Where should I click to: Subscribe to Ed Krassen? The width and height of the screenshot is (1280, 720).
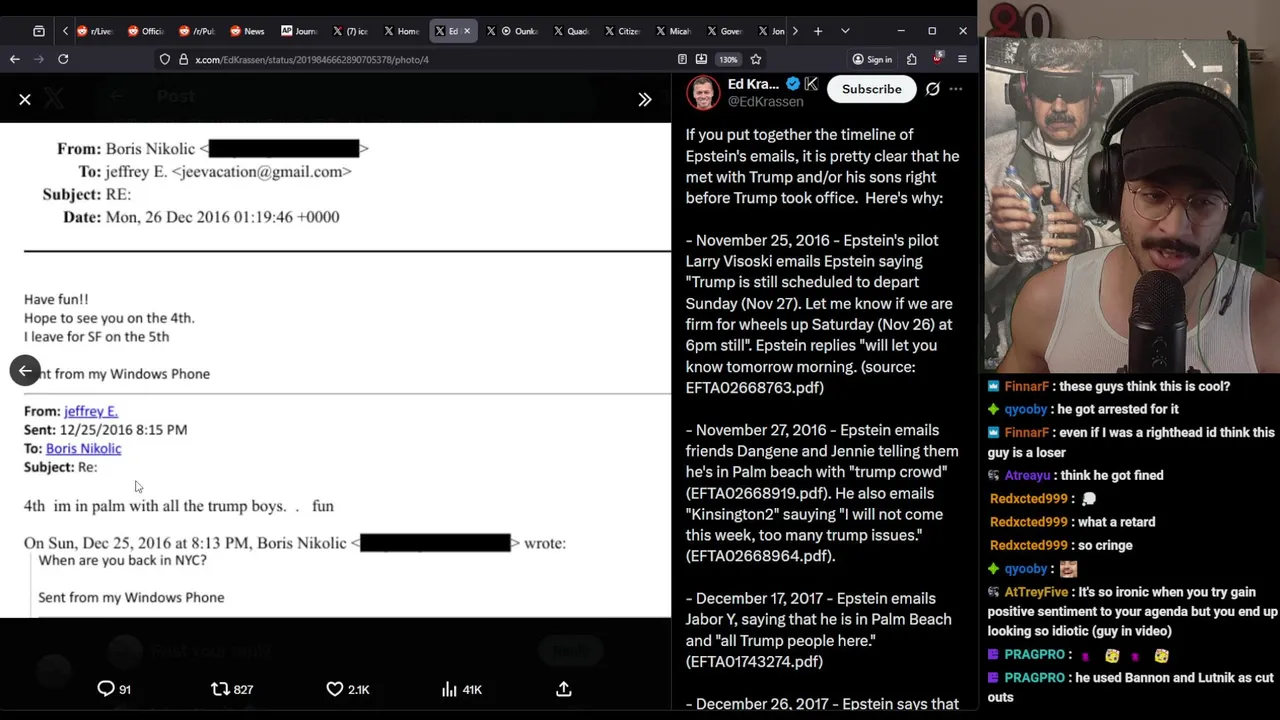coord(871,89)
